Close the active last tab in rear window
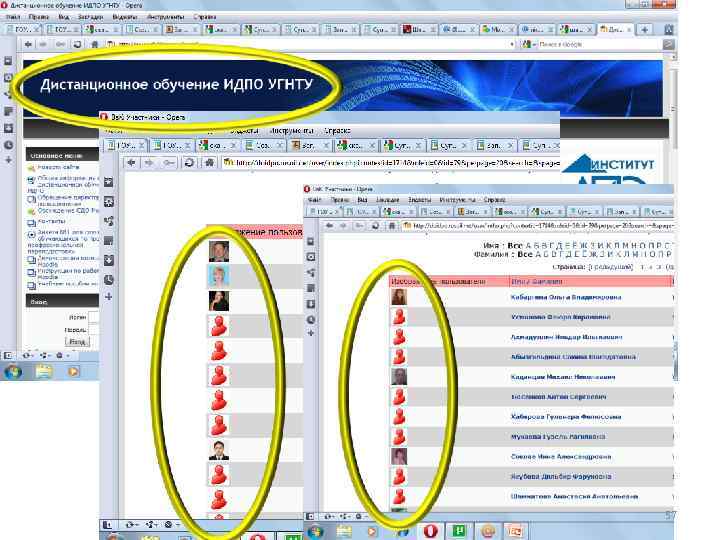The image size is (720, 540). [x=629, y=30]
